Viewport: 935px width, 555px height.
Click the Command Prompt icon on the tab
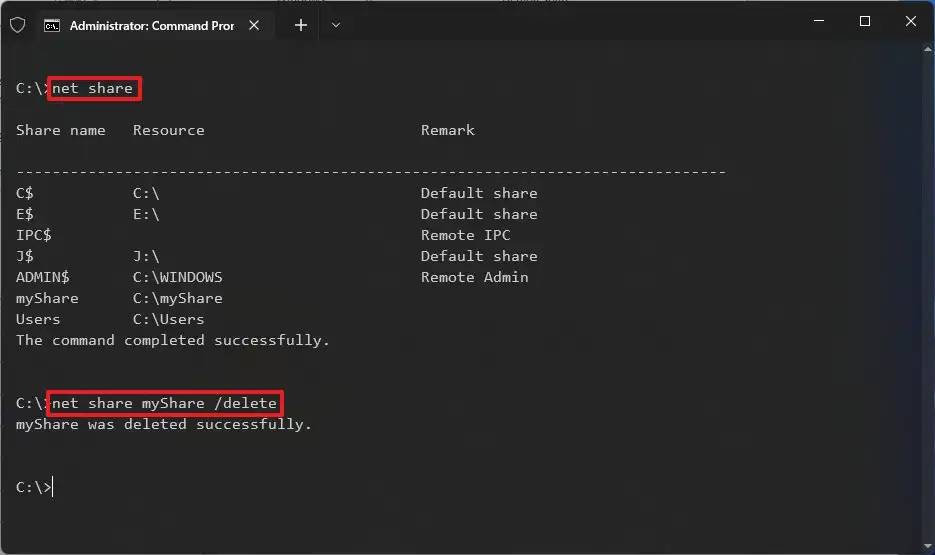(52, 26)
